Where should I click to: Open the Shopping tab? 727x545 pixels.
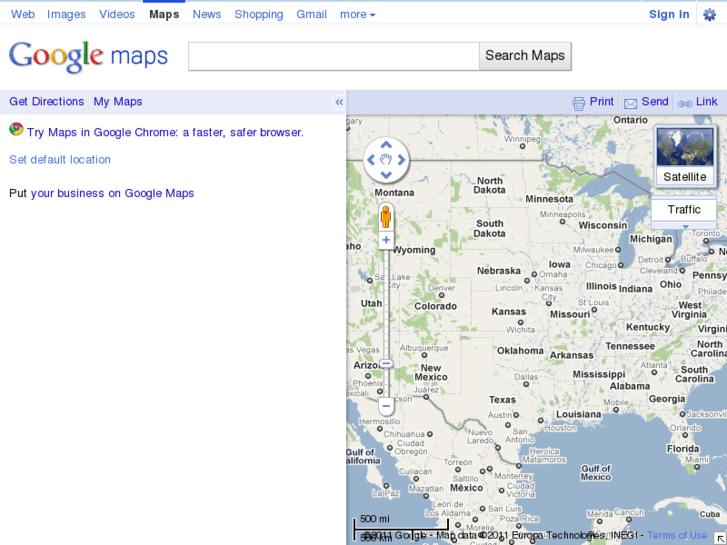(x=259, y=14)
